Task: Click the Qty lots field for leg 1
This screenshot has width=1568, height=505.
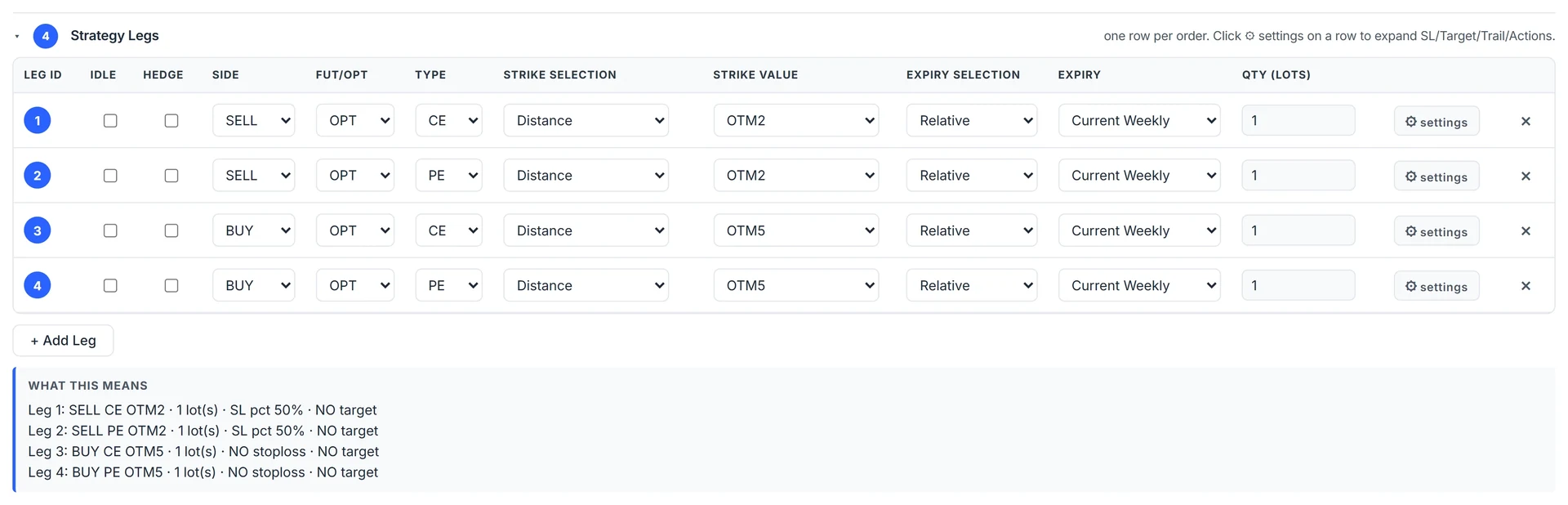Action: (x=1298, y=120)
